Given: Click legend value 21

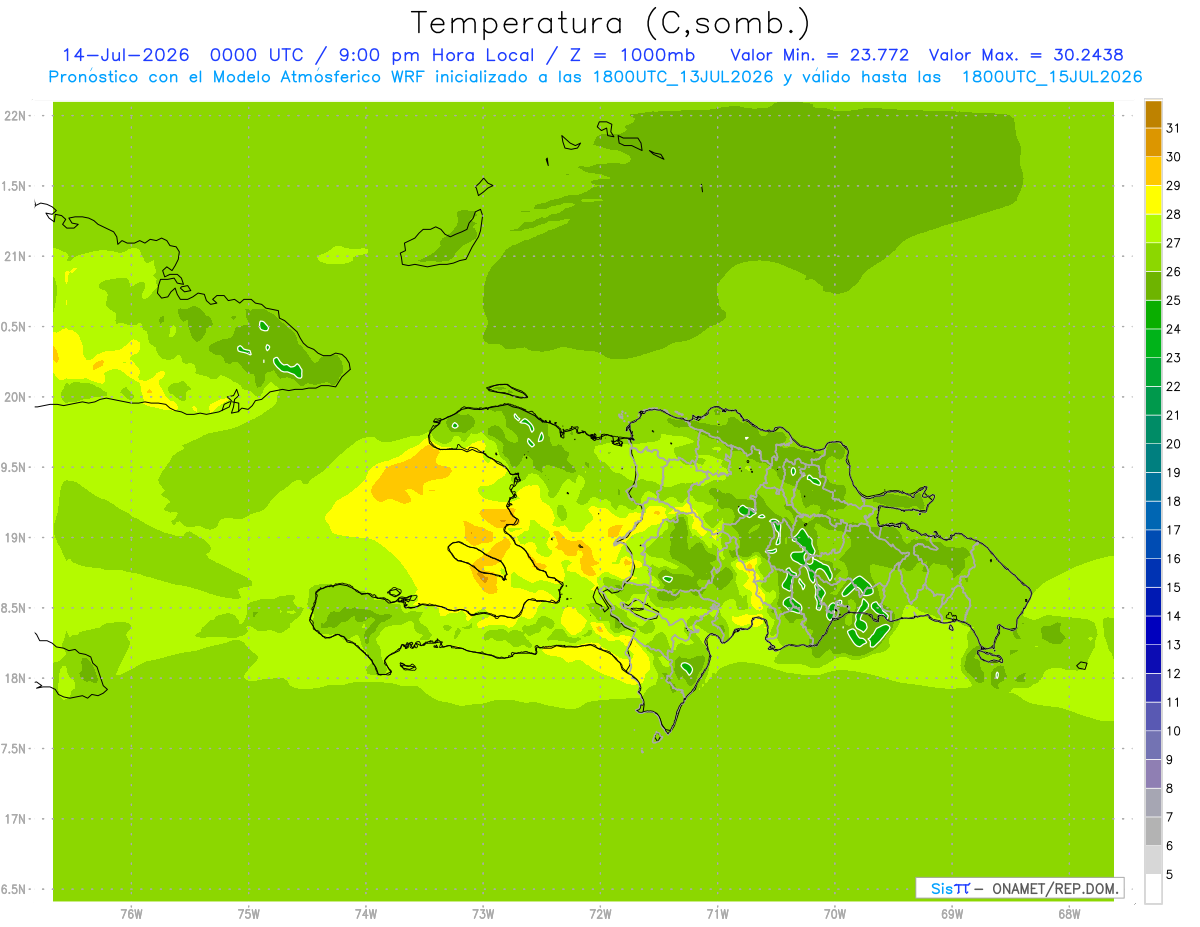Looking at the screenshot, I should tap(1173, 415).
